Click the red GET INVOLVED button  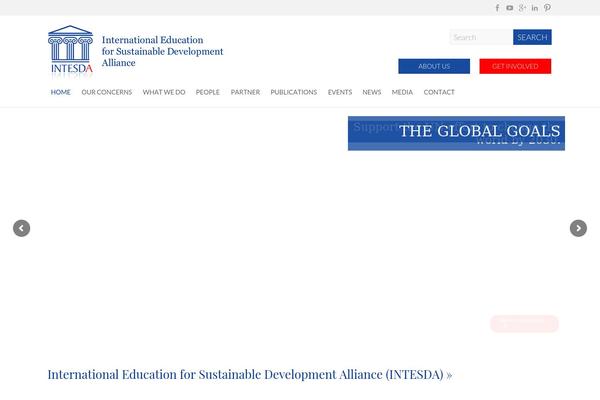(515, 66)
